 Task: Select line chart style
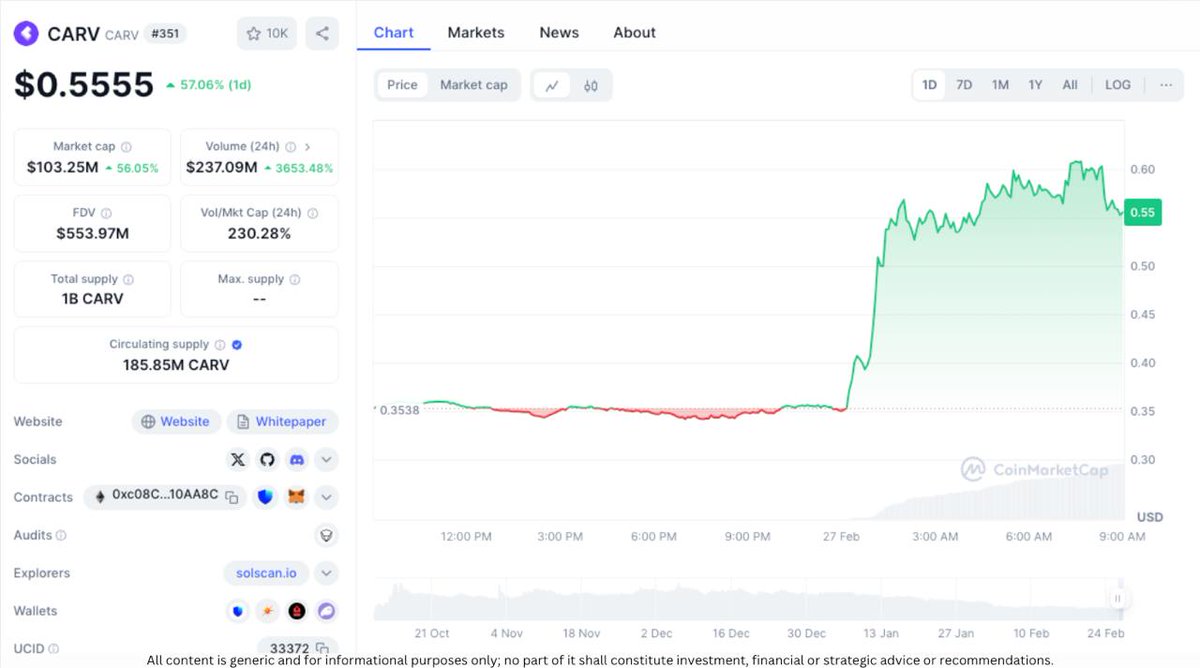[552, 85]
